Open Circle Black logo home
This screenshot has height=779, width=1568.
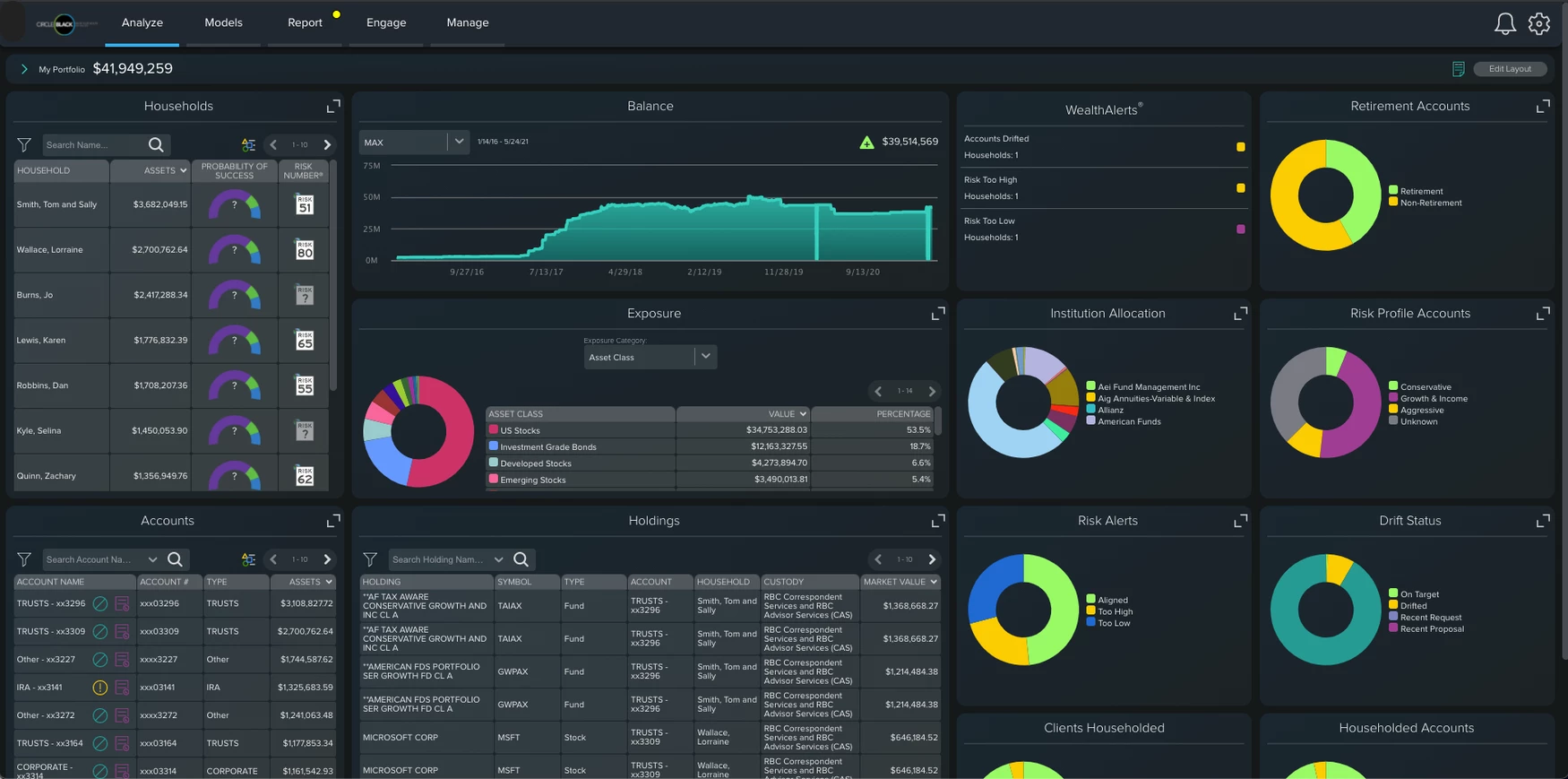click(x=65, y=24)
